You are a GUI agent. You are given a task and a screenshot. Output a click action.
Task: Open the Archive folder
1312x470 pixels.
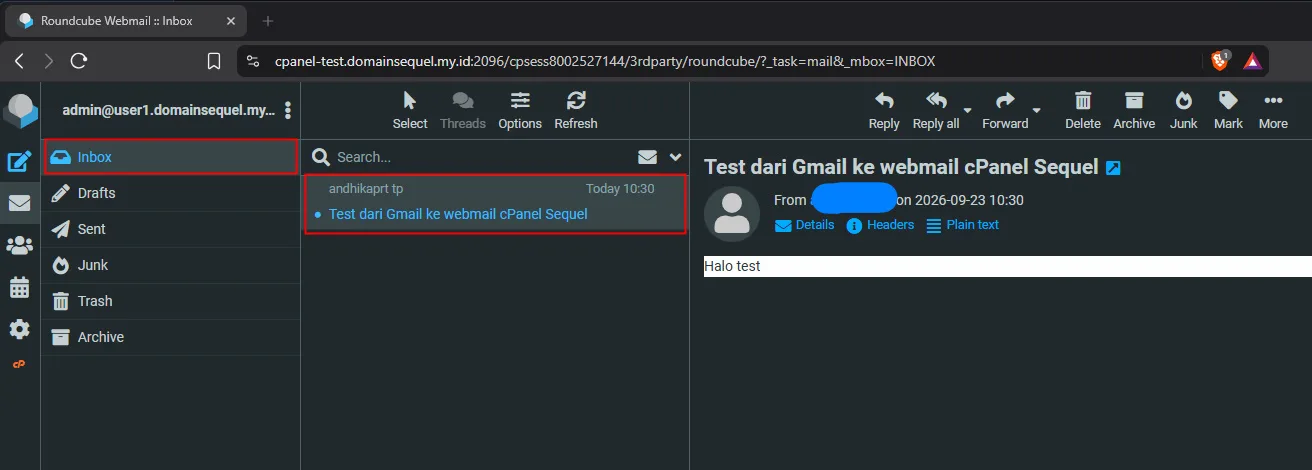click(171, 337)
